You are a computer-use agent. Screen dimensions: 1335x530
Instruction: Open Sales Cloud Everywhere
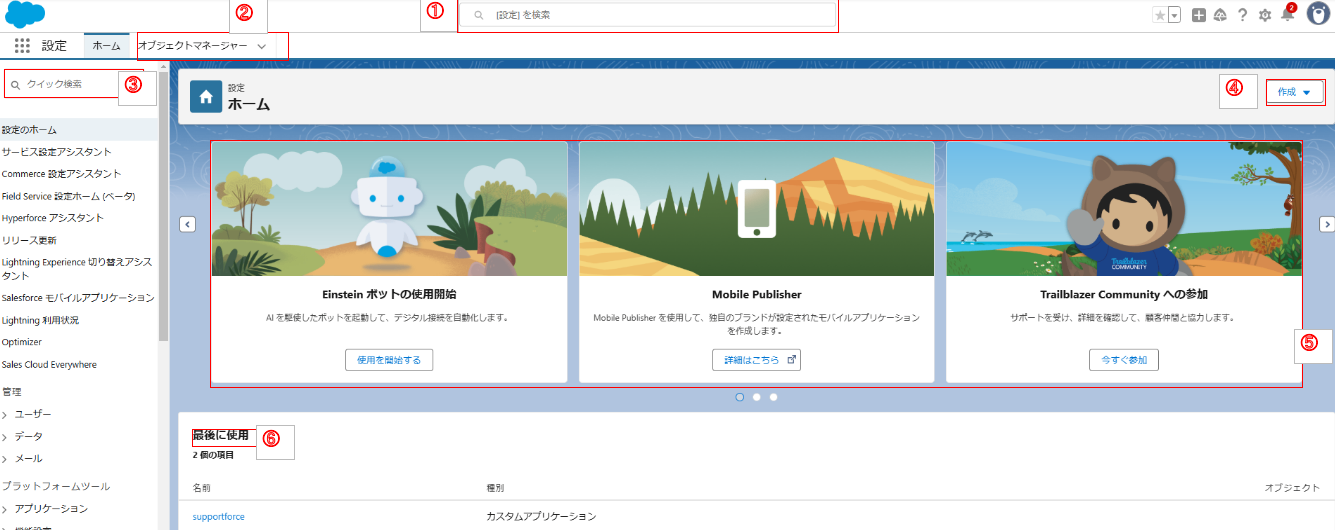click(x=49, y=365)
